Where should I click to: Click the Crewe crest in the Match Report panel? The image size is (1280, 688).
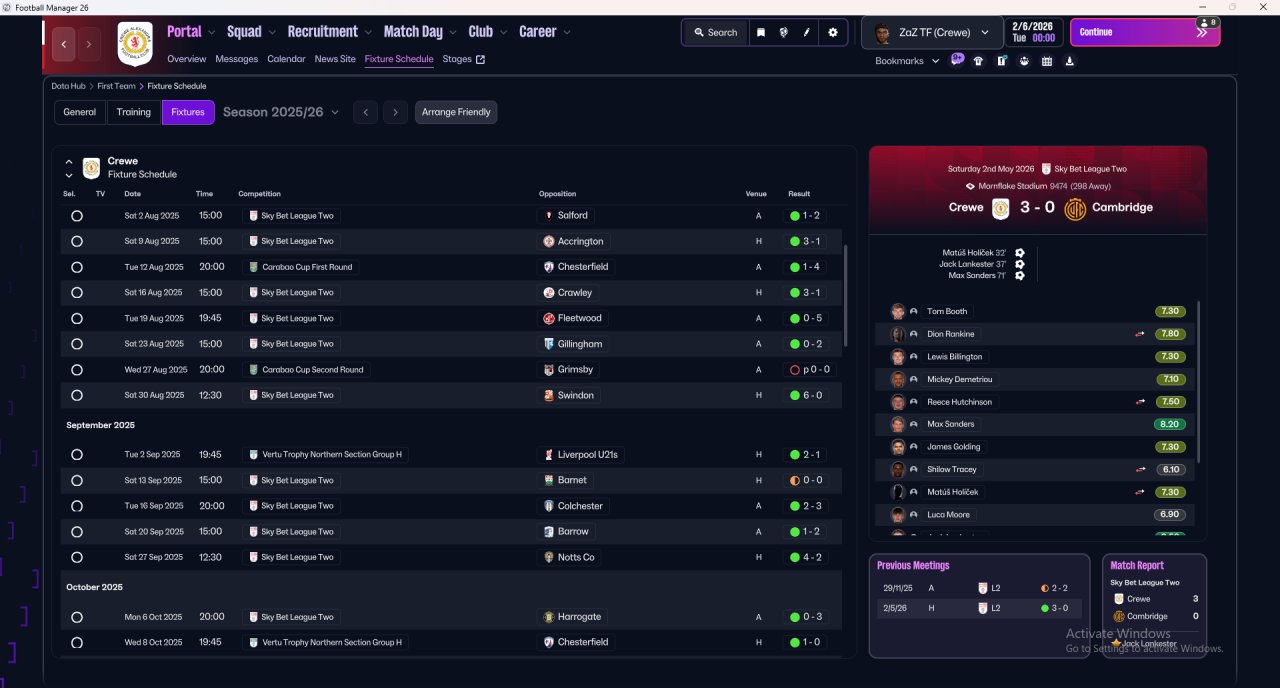(1119, 599)
